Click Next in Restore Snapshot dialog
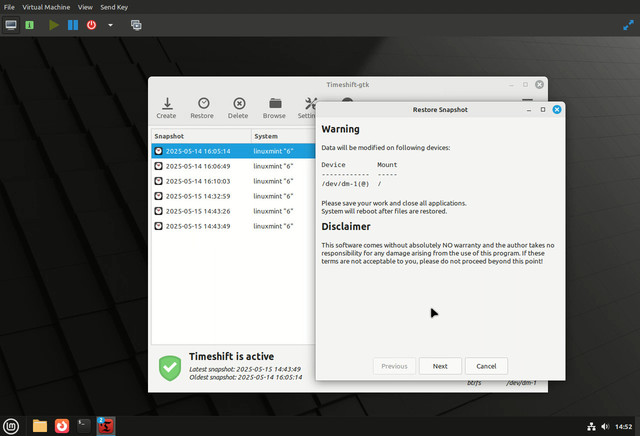Image resolution: width=640 pixels, height=436 pixels. tap(440, 366)
